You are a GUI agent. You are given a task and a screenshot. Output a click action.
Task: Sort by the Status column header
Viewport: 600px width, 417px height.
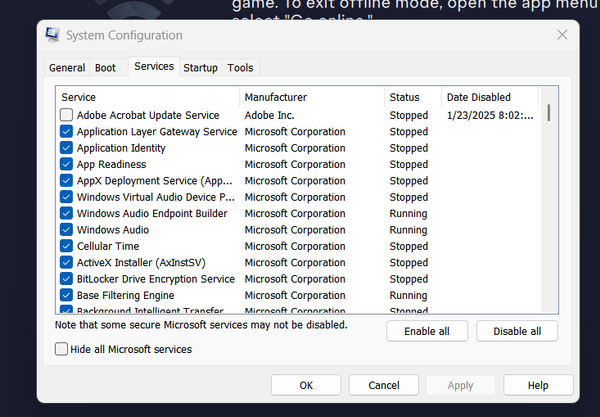pos(413,97)
